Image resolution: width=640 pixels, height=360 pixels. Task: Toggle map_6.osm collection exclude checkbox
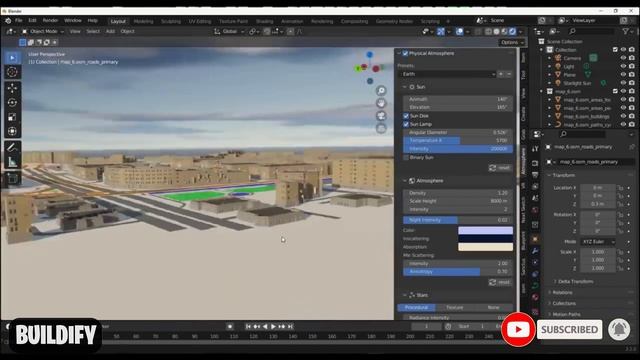coord(615,91)
